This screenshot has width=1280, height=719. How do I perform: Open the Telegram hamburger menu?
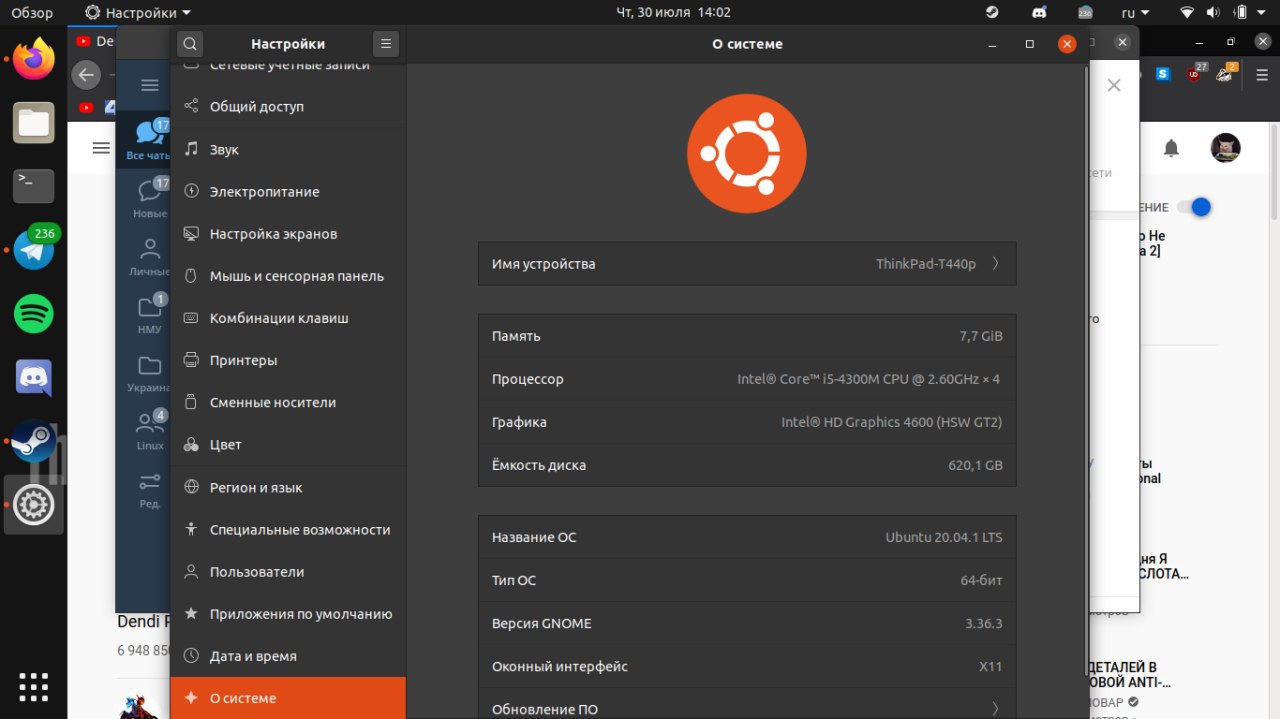[x=150, y=85]
